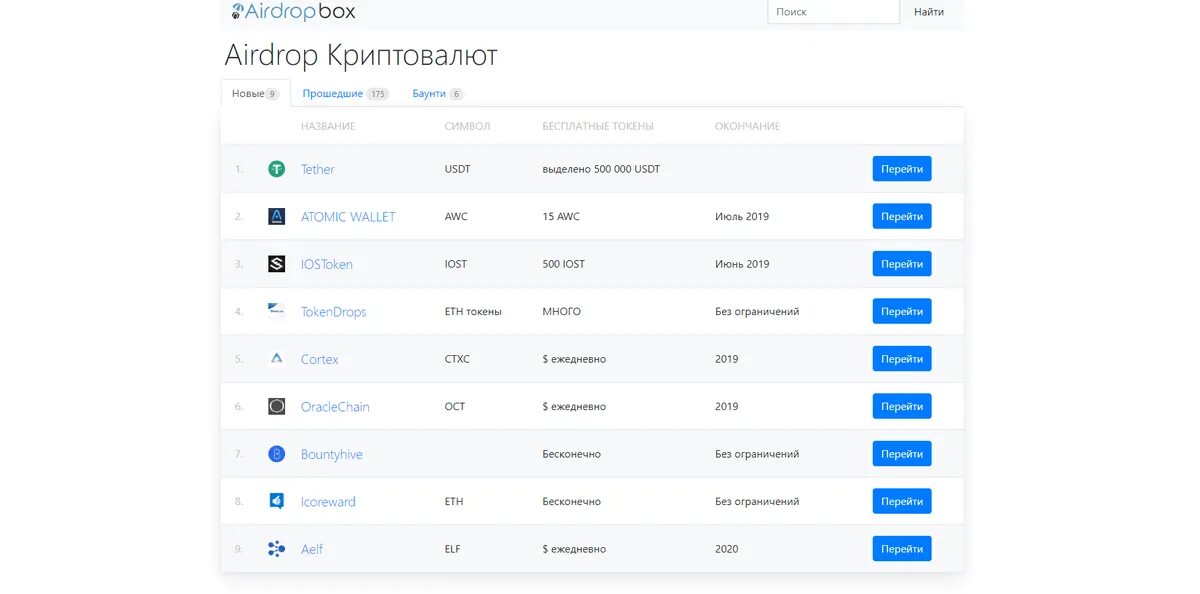Open the ATOMIC WALLET link

click(348, 216)
